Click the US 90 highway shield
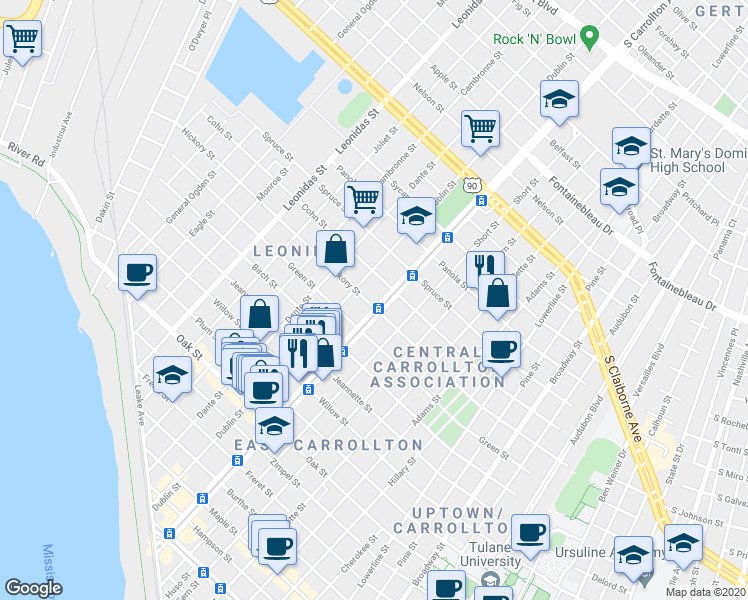 472,186
